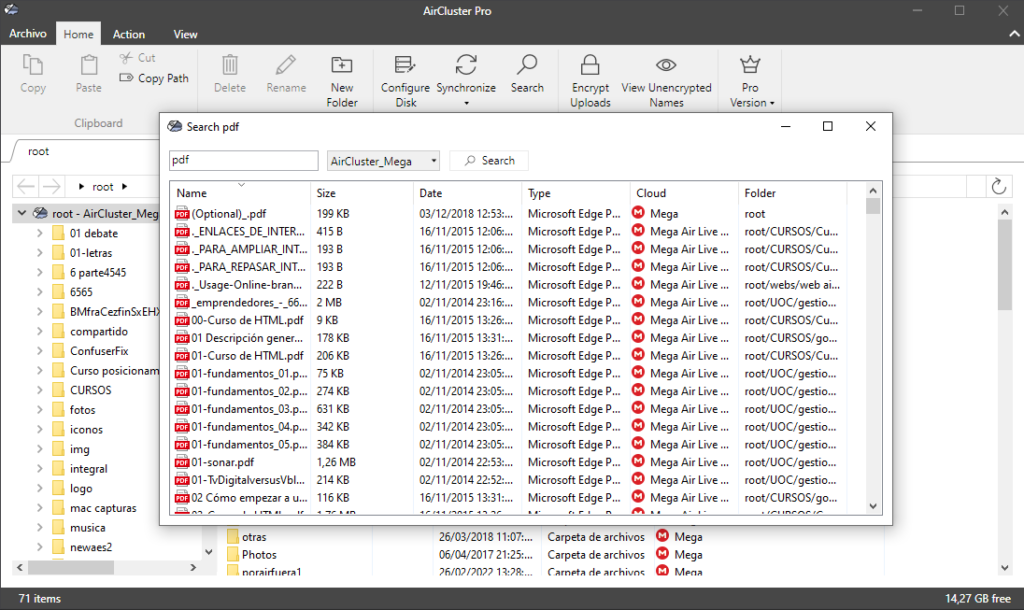Create a New Folder from ribbon

[342, 81]
